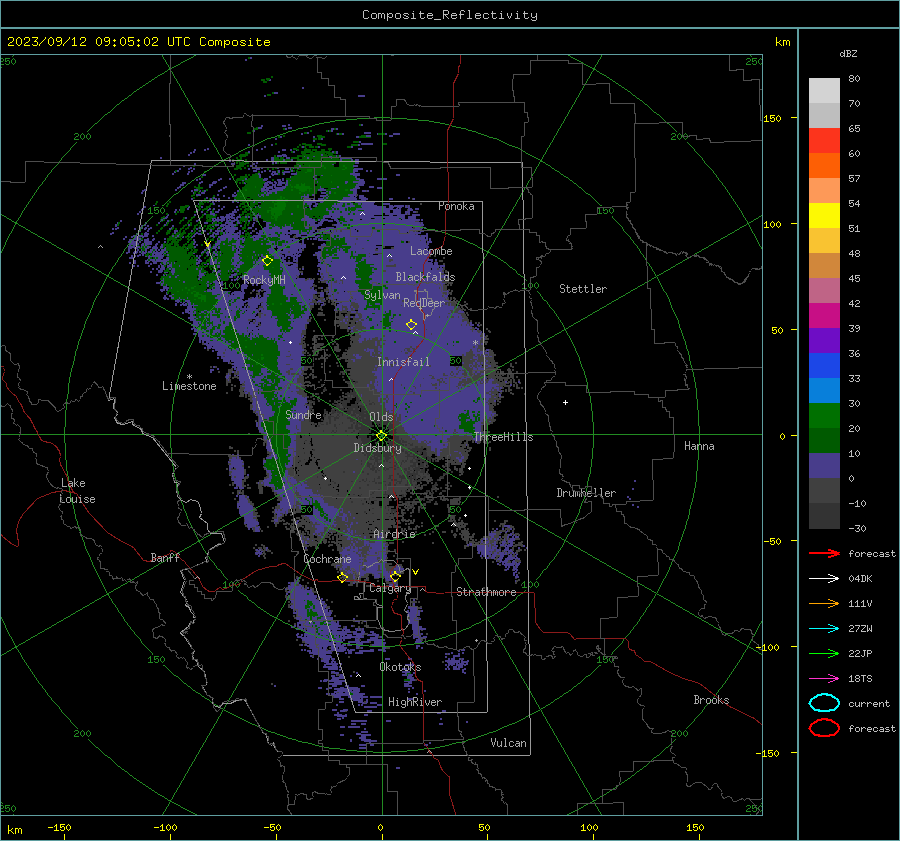Image resolution: width=900 pixels, height=841 pixels.
Task: Click the -150 value on bottom axis
Action: click(59, 827)
